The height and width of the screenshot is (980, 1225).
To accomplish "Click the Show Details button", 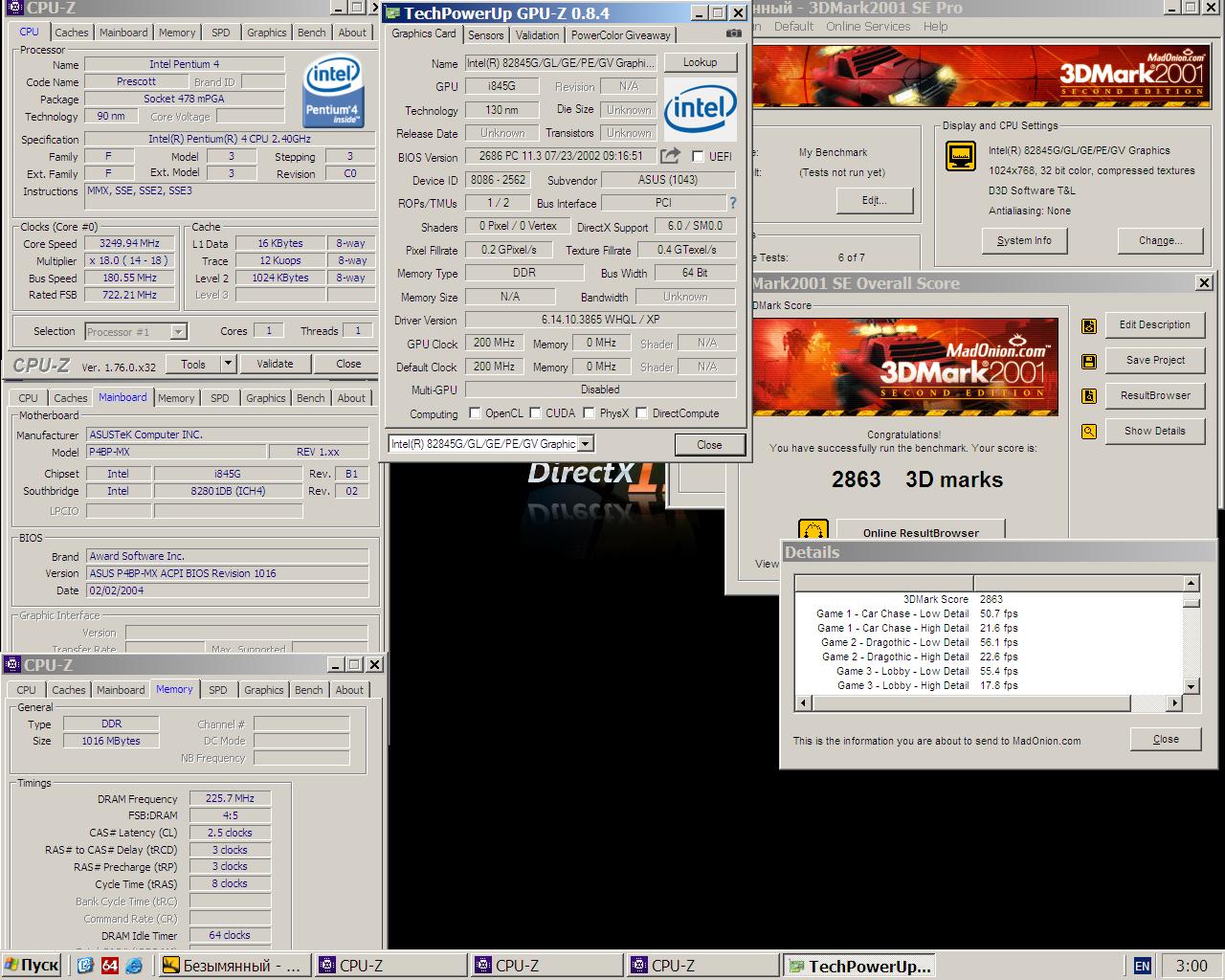I will pyautogui.click(x=1155, y=432).
